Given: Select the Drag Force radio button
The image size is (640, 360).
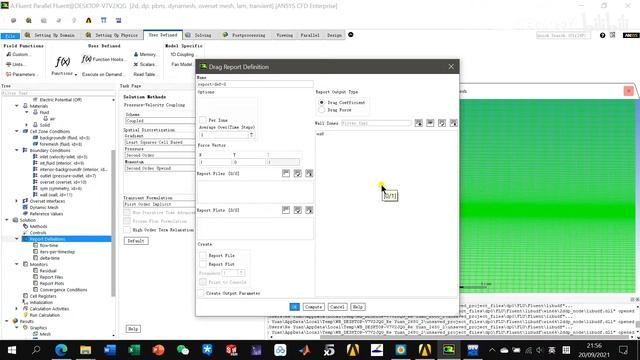Looking at the screenshot, I should [x=322, y=110].
